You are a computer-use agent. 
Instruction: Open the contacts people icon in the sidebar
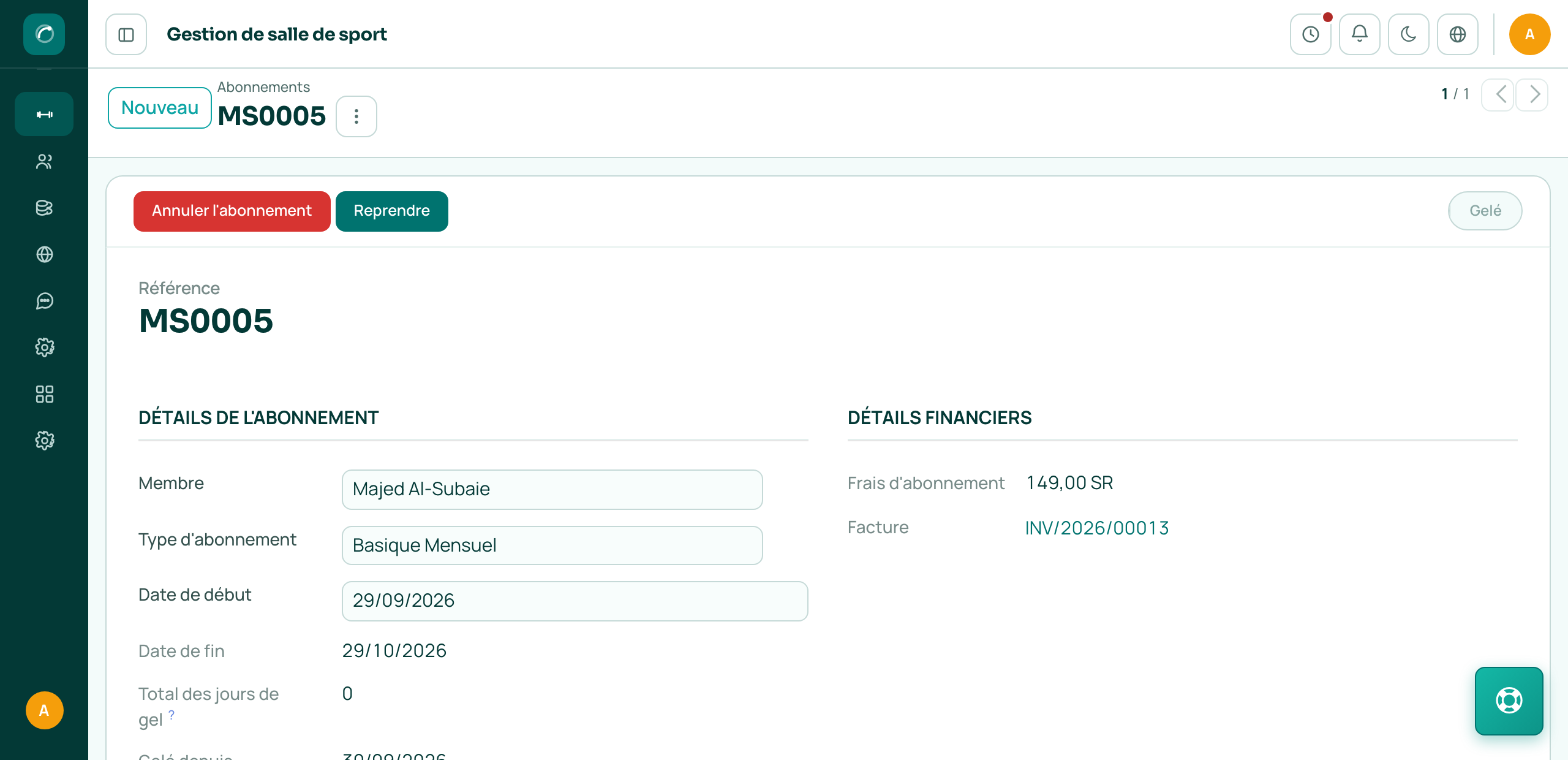pos(44,161)
